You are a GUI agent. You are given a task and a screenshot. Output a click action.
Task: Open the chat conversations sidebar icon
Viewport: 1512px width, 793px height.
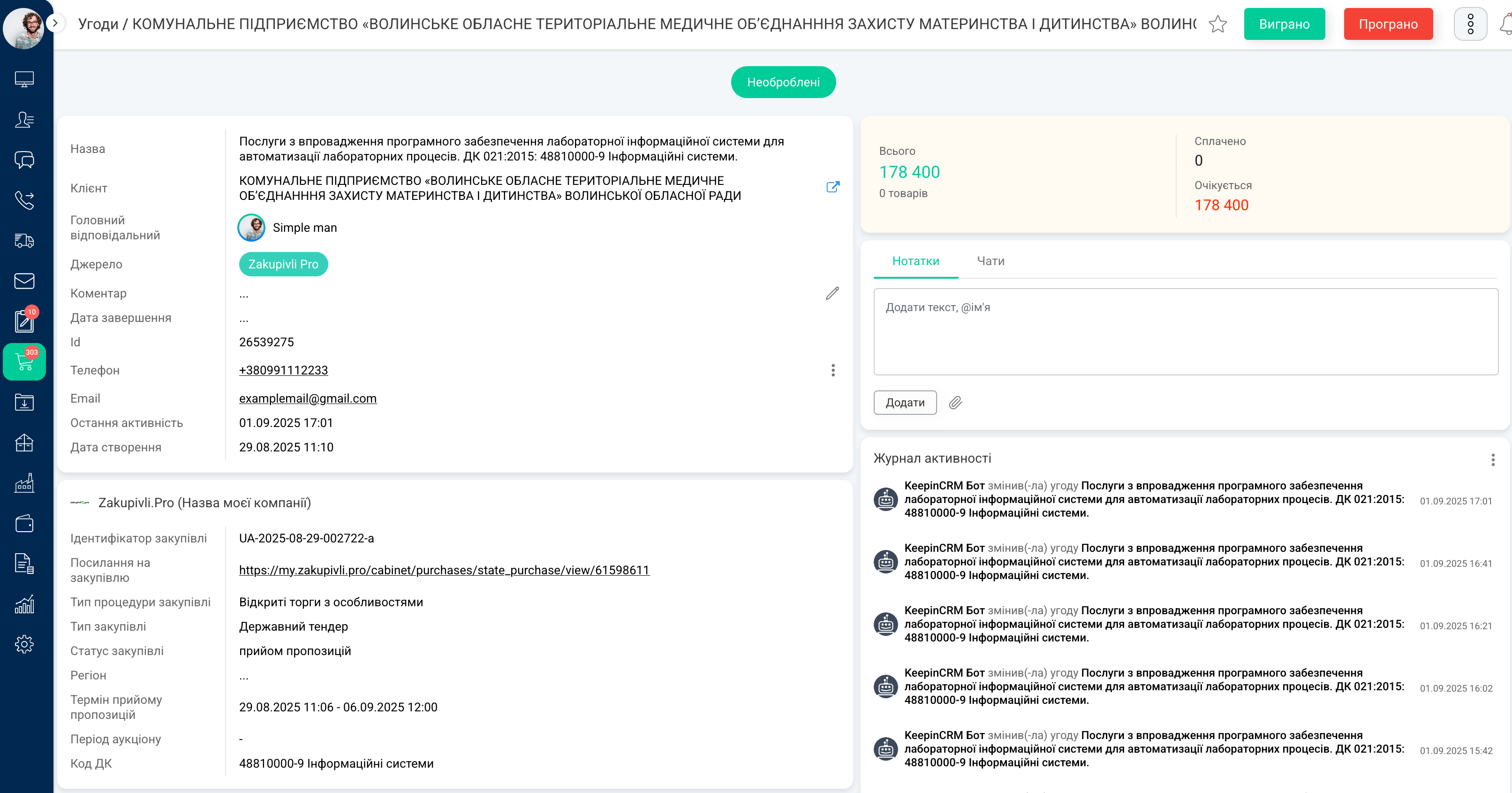point(24,160)
